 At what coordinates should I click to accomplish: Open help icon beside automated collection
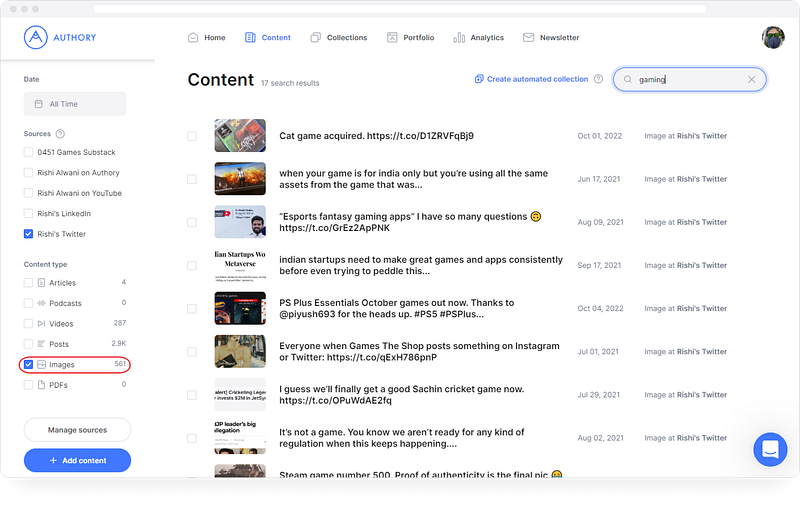click(598, 79)
